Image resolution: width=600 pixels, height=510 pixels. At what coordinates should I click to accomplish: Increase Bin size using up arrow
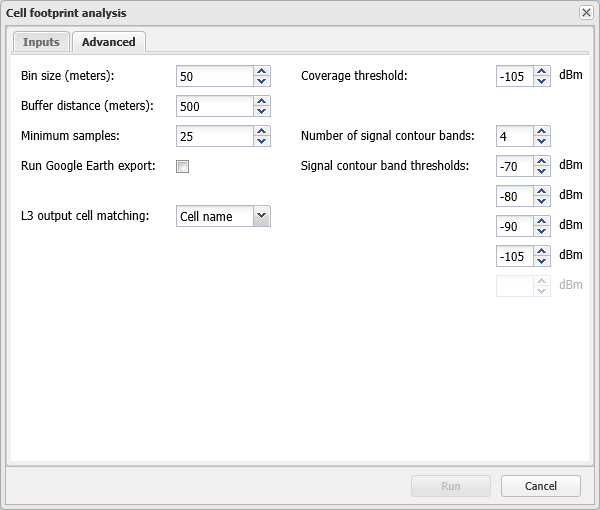click(262, 71)
